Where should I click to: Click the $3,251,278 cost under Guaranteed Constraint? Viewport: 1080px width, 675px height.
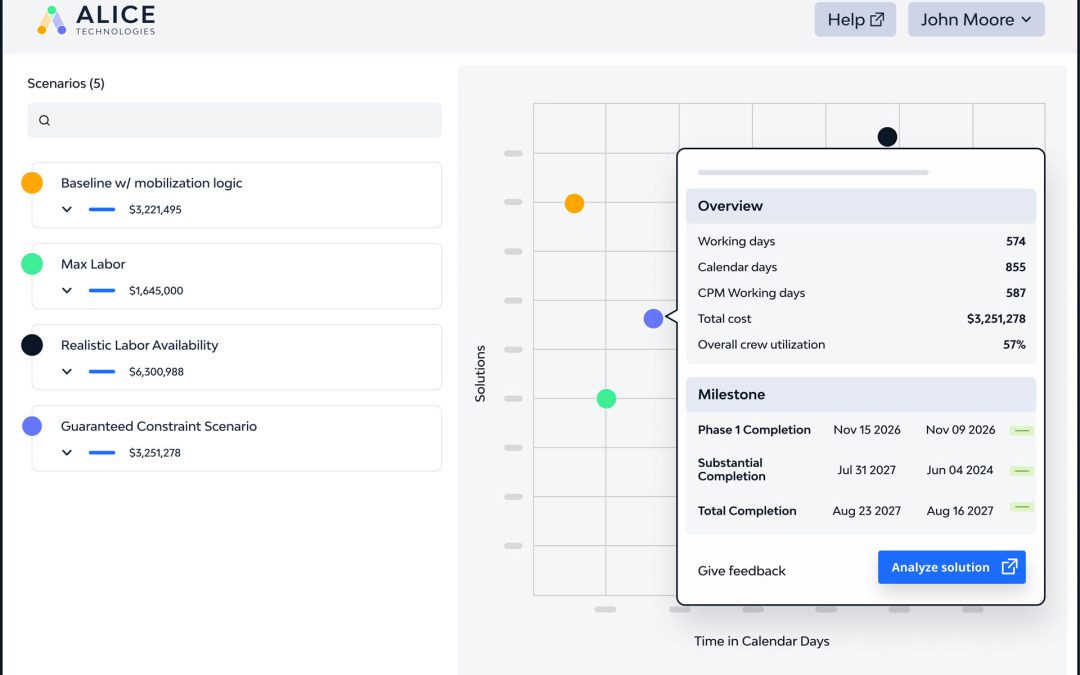coord(155,453)
